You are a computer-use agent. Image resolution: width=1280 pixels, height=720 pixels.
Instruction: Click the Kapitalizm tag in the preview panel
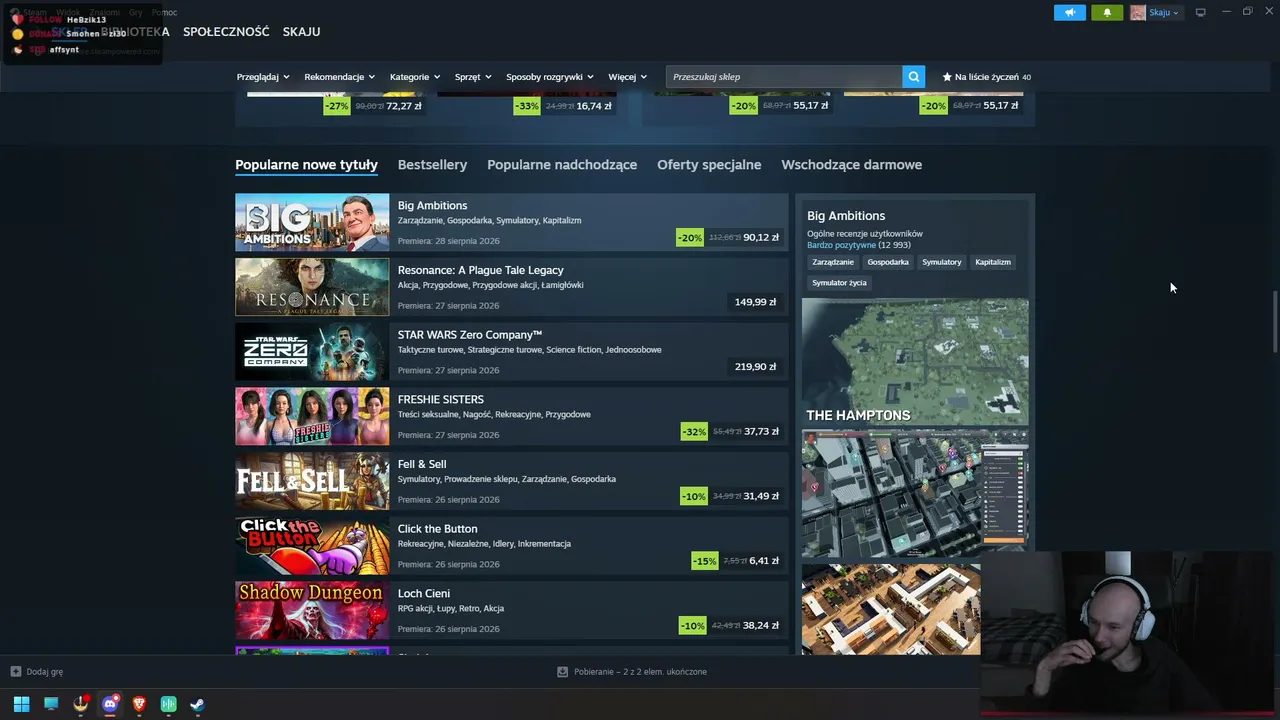tap(993, 262)
